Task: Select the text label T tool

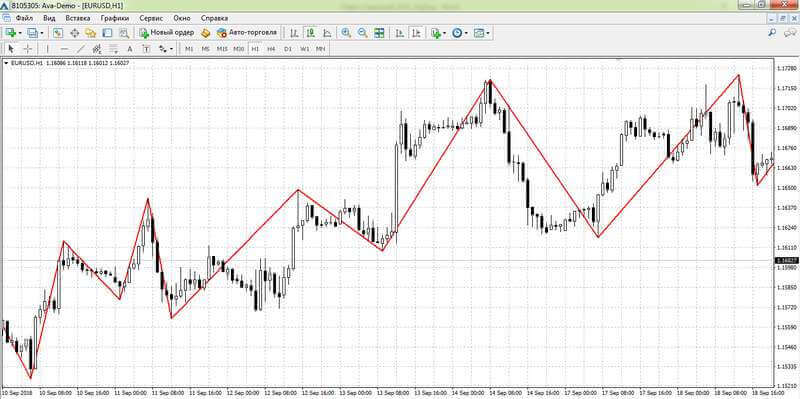Action: click(146, 49)
